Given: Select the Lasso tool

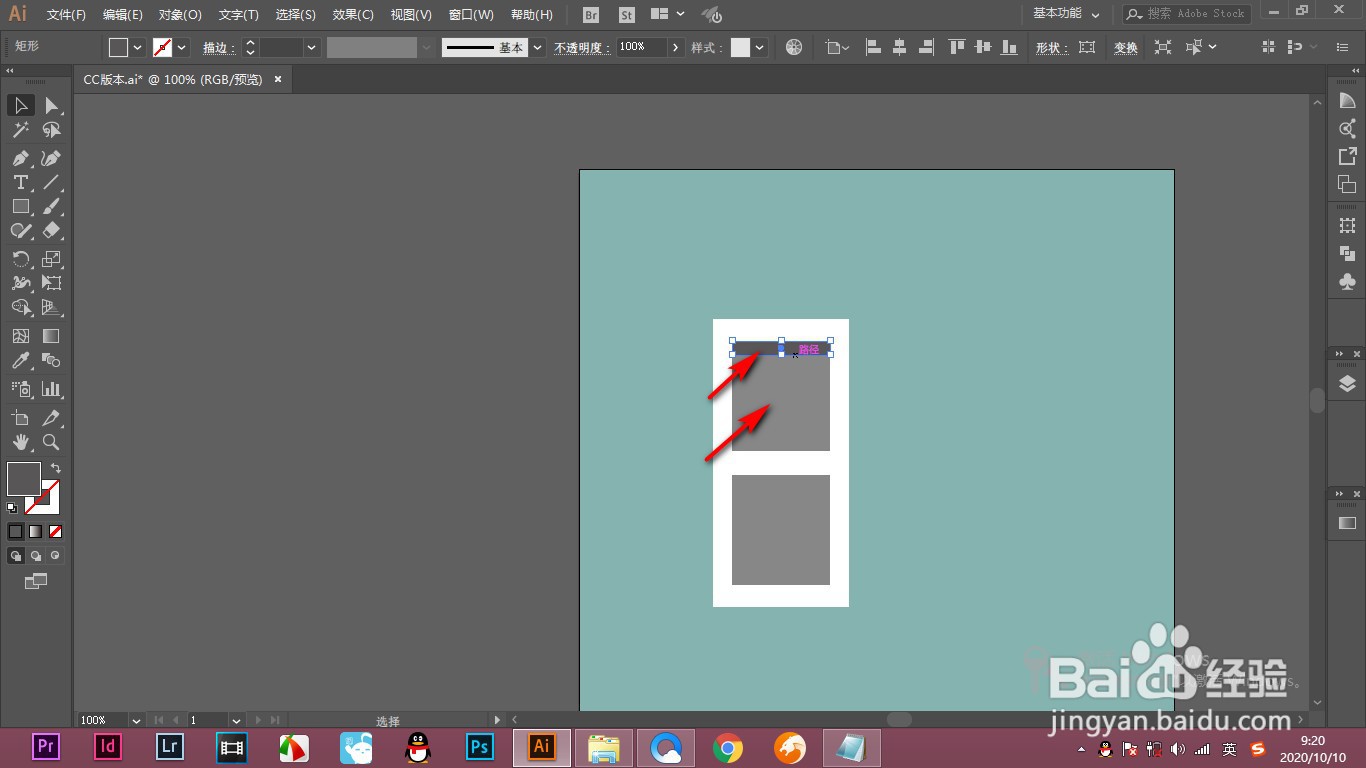Looking at the screenshot, I should click(x=51, y=130).
